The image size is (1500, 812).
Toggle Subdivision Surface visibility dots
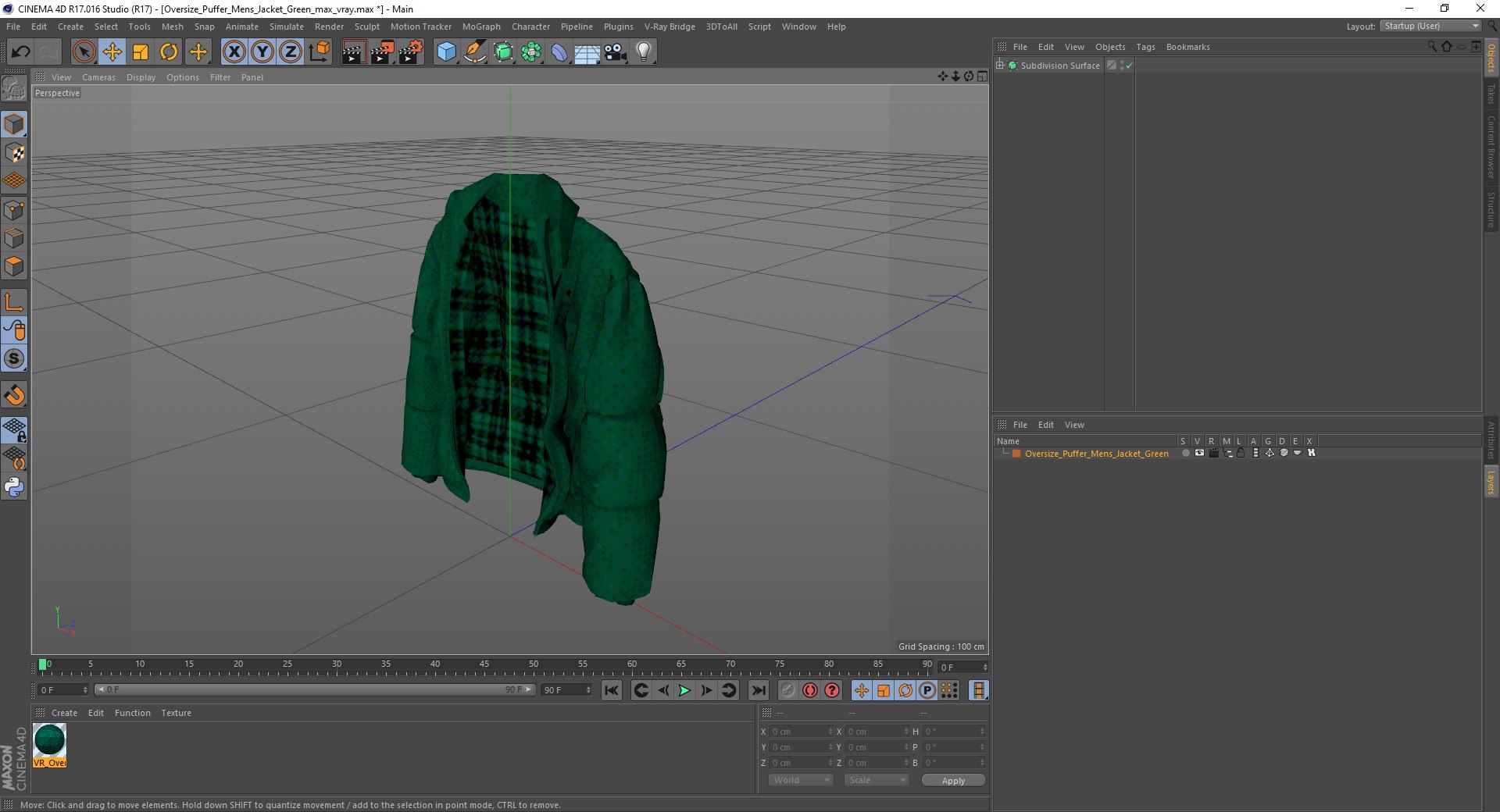click(x=1122, y=66)
